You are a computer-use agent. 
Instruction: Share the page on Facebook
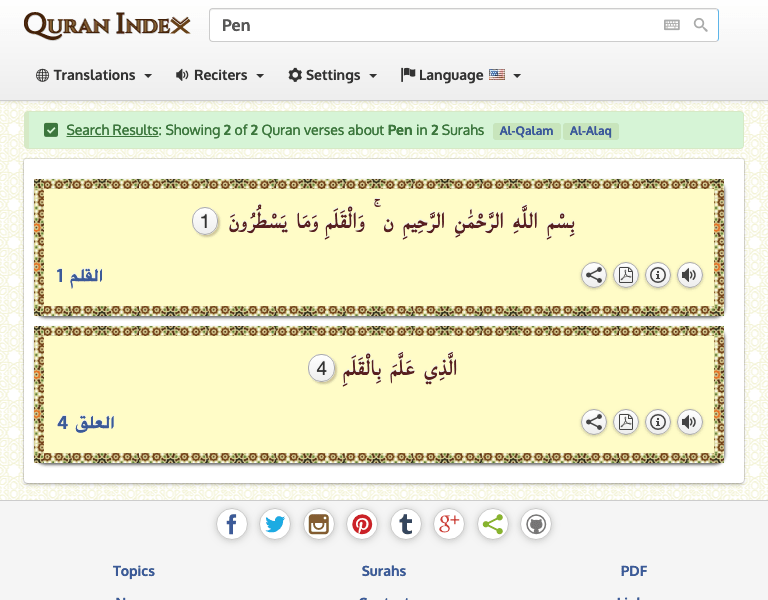231,524
